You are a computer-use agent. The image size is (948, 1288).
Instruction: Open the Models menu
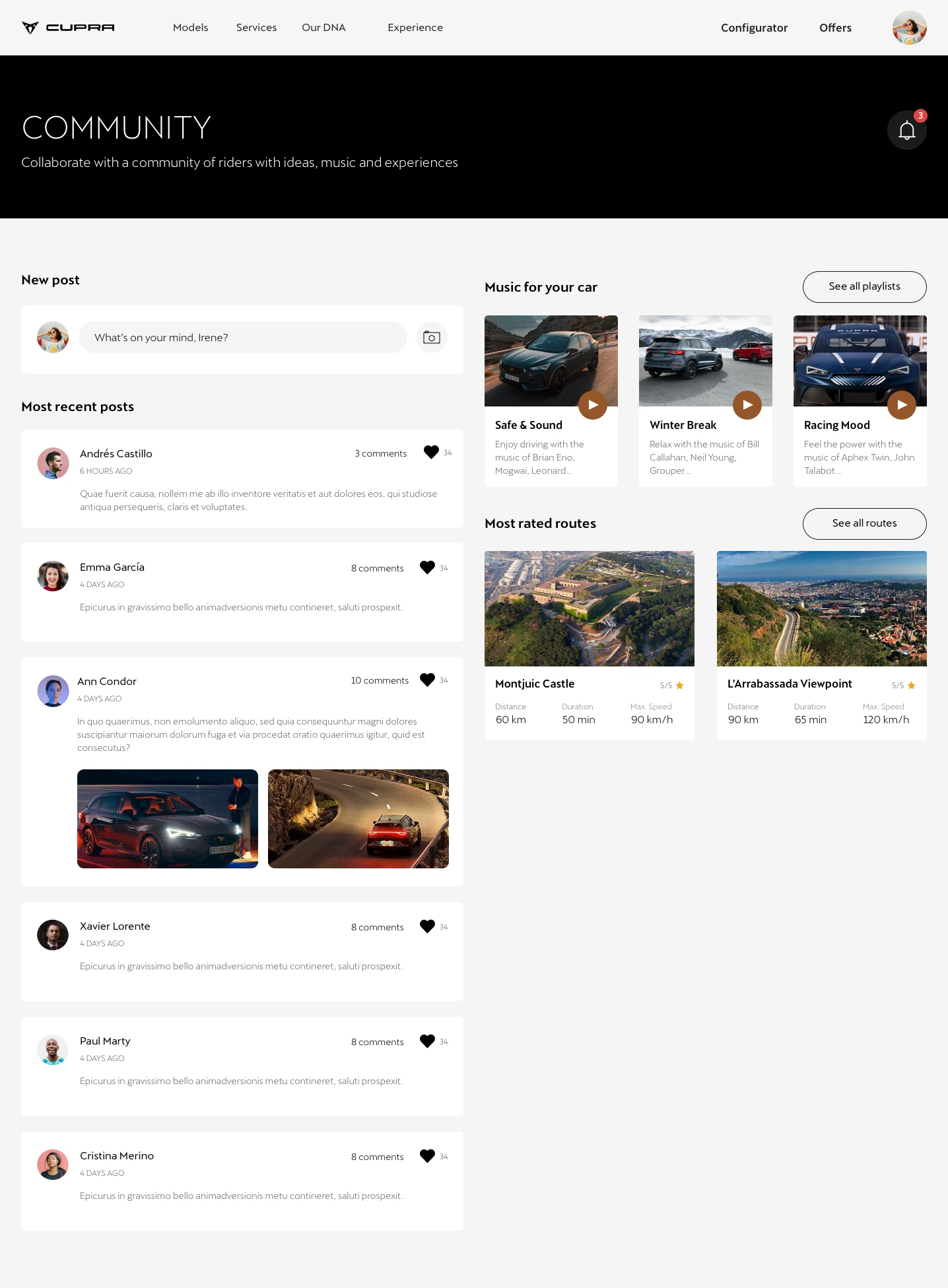190,28
